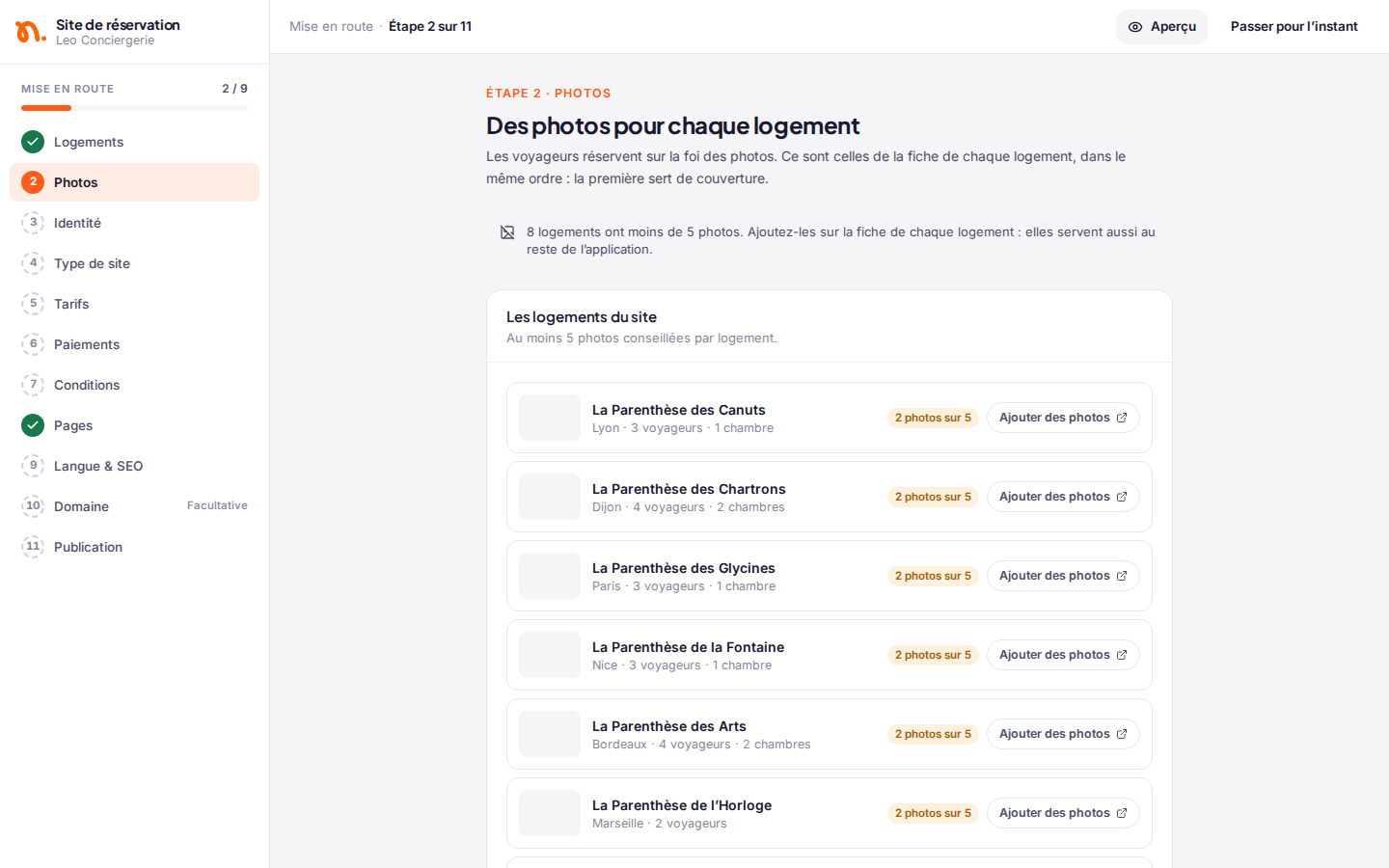
Task: Click the photo count badge for Fontaine
Action: point(933,655)
